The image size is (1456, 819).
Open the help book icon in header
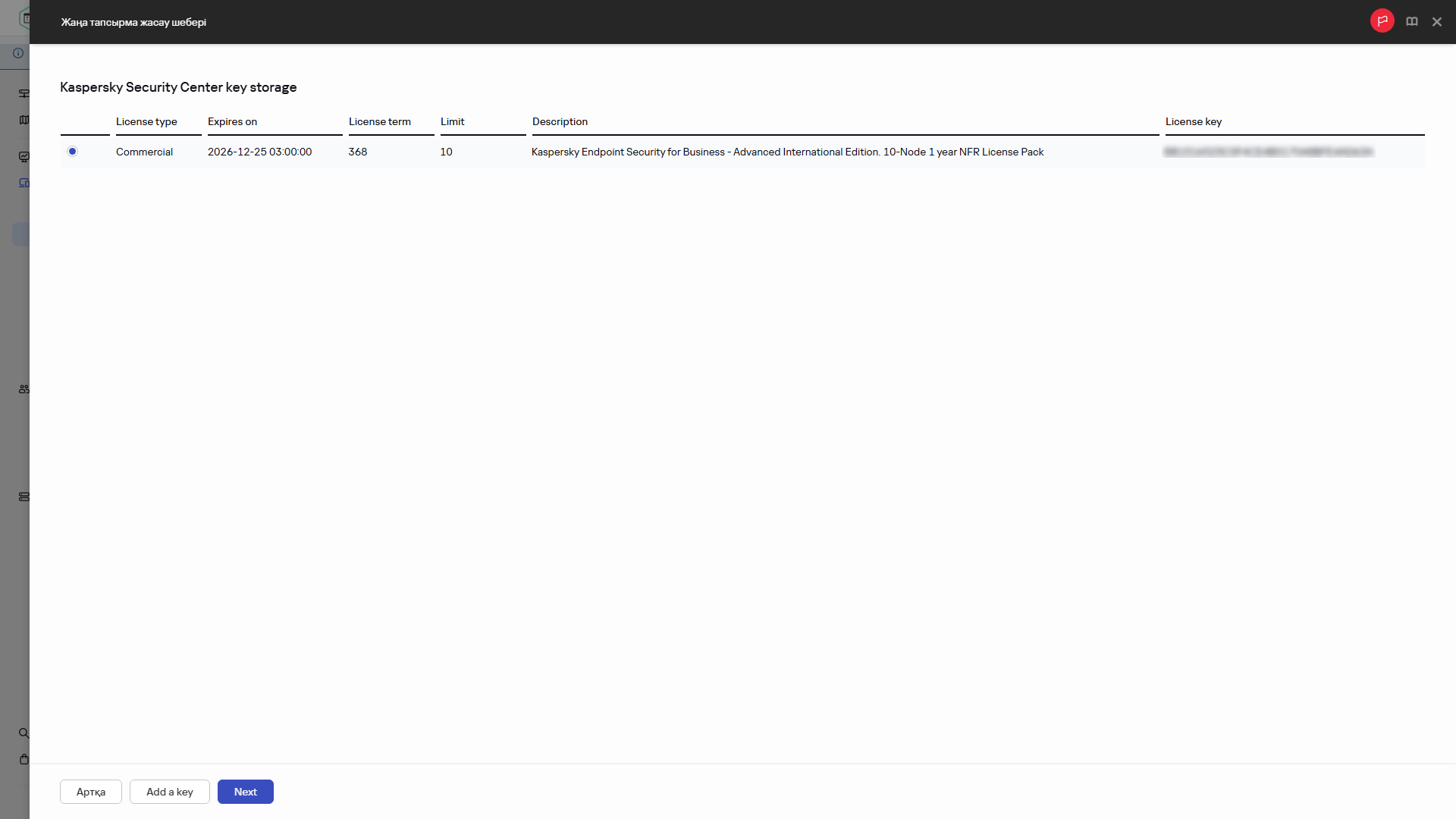[1411, 22]
